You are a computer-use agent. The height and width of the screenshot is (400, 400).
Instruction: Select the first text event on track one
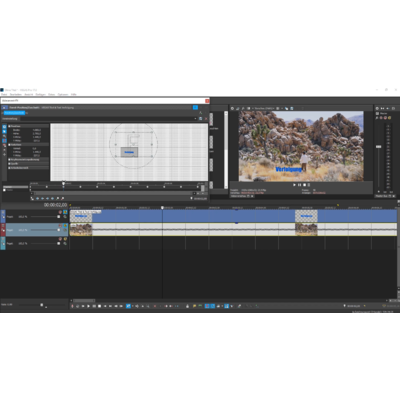tap(81, 216)
